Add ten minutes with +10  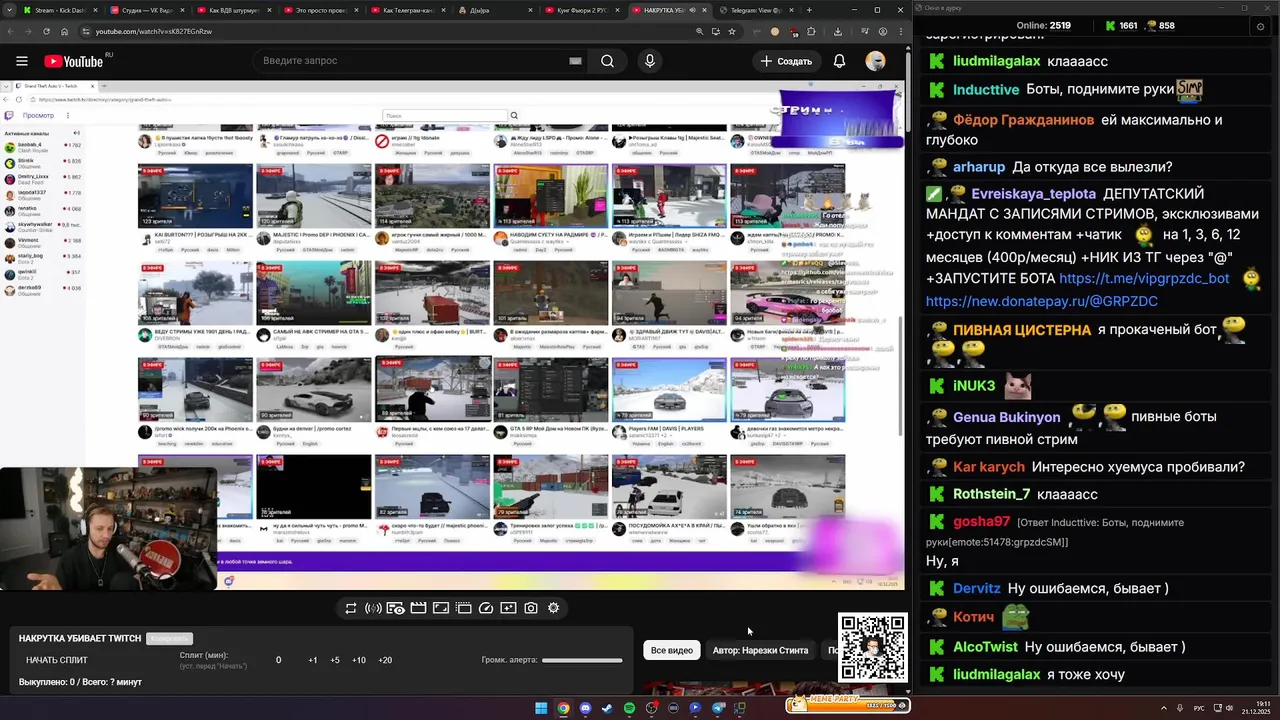click(x=359, y=660)
